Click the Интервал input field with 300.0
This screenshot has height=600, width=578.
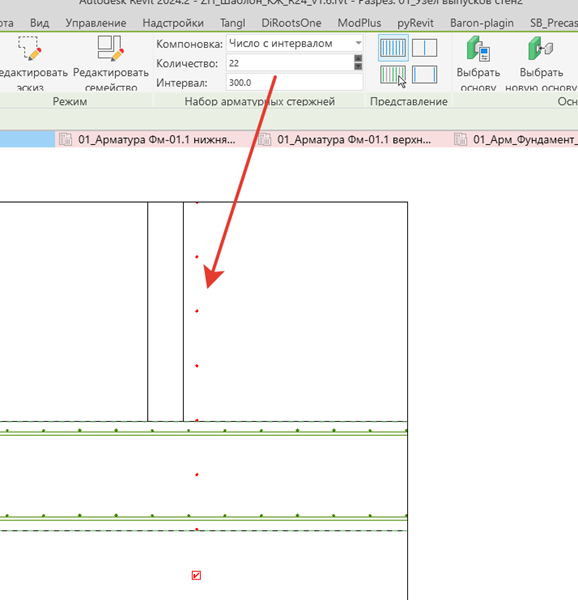tap(295, 83)
